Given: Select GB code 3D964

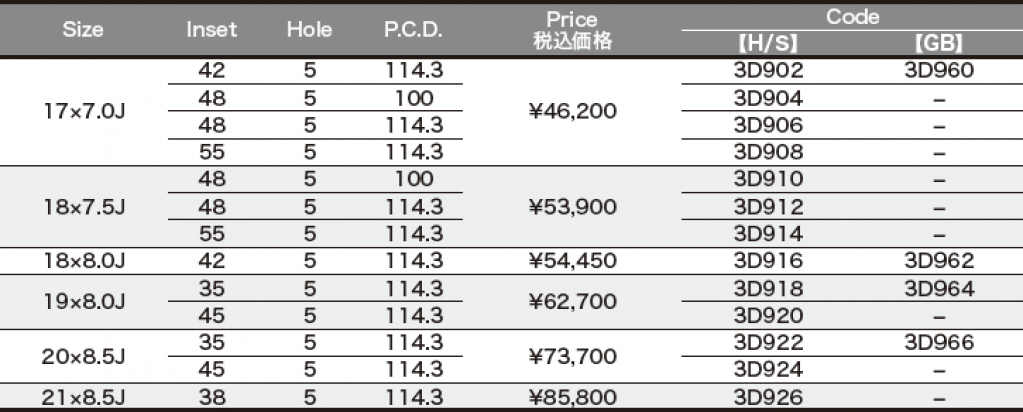Looking at the screenshot, I should [x=939, y=289].
